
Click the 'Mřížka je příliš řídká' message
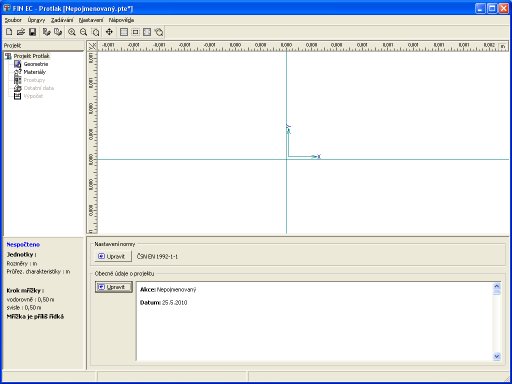click(x=35, y=317)
